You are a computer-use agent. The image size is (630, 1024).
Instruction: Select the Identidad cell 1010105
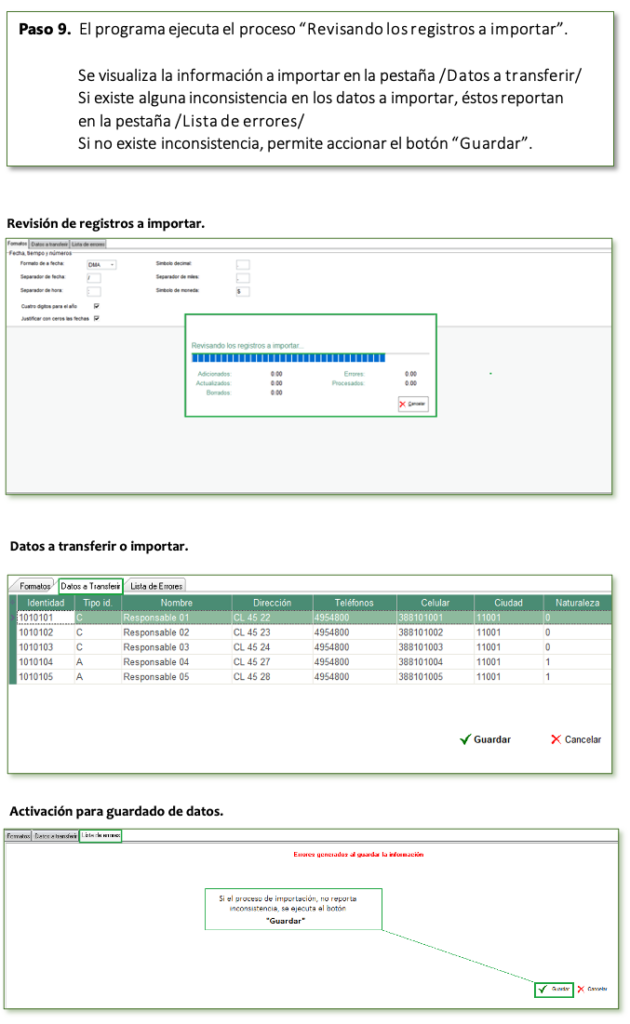click(x=41, y=677)
